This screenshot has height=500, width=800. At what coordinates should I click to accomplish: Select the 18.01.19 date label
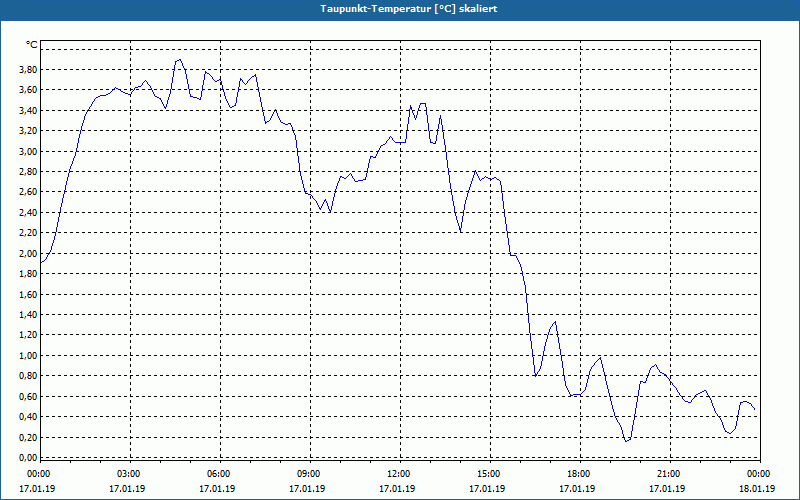pyautogui.click(x=757, y=488)
